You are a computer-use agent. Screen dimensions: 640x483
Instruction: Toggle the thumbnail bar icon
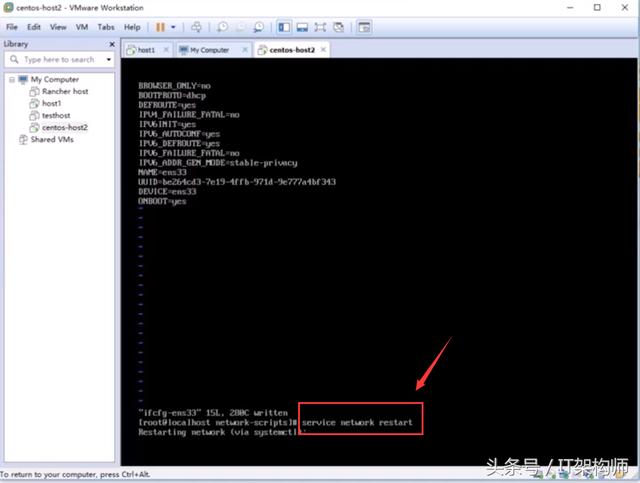[x=302, y=27]
